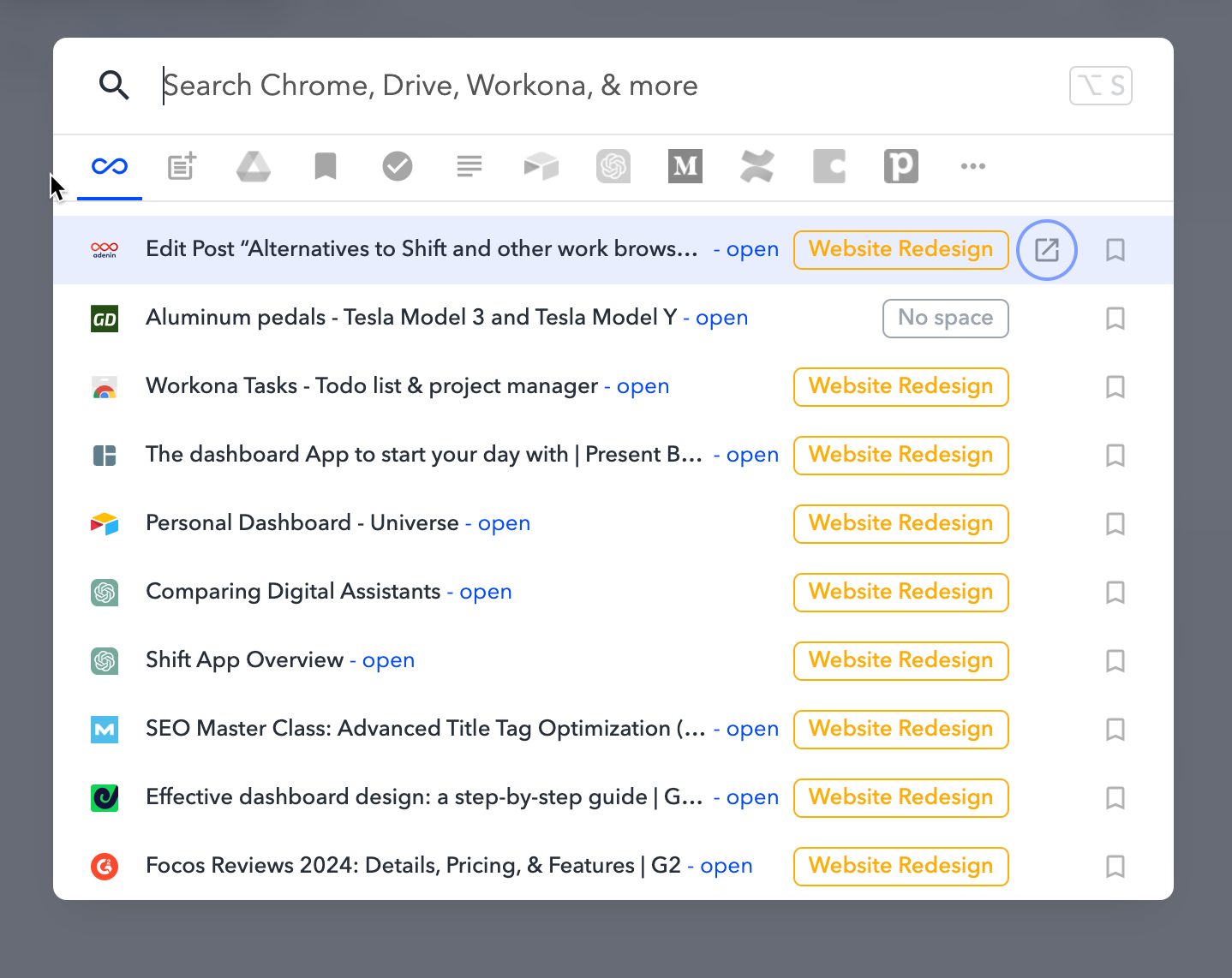The height and width of the screenshot is (978, 1232).
Task: Open the notes tab icon
Action: click(182, 166)
